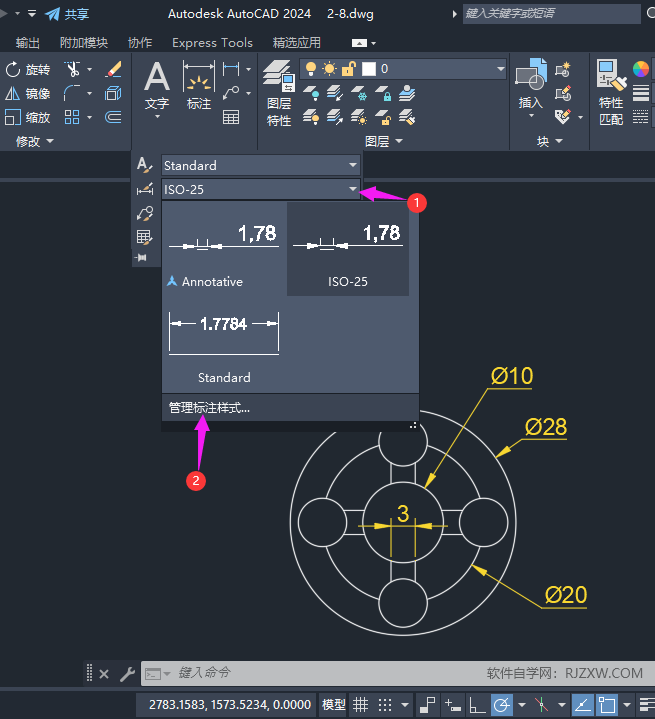Open the layer 0 dropdown list

(500, 69)
